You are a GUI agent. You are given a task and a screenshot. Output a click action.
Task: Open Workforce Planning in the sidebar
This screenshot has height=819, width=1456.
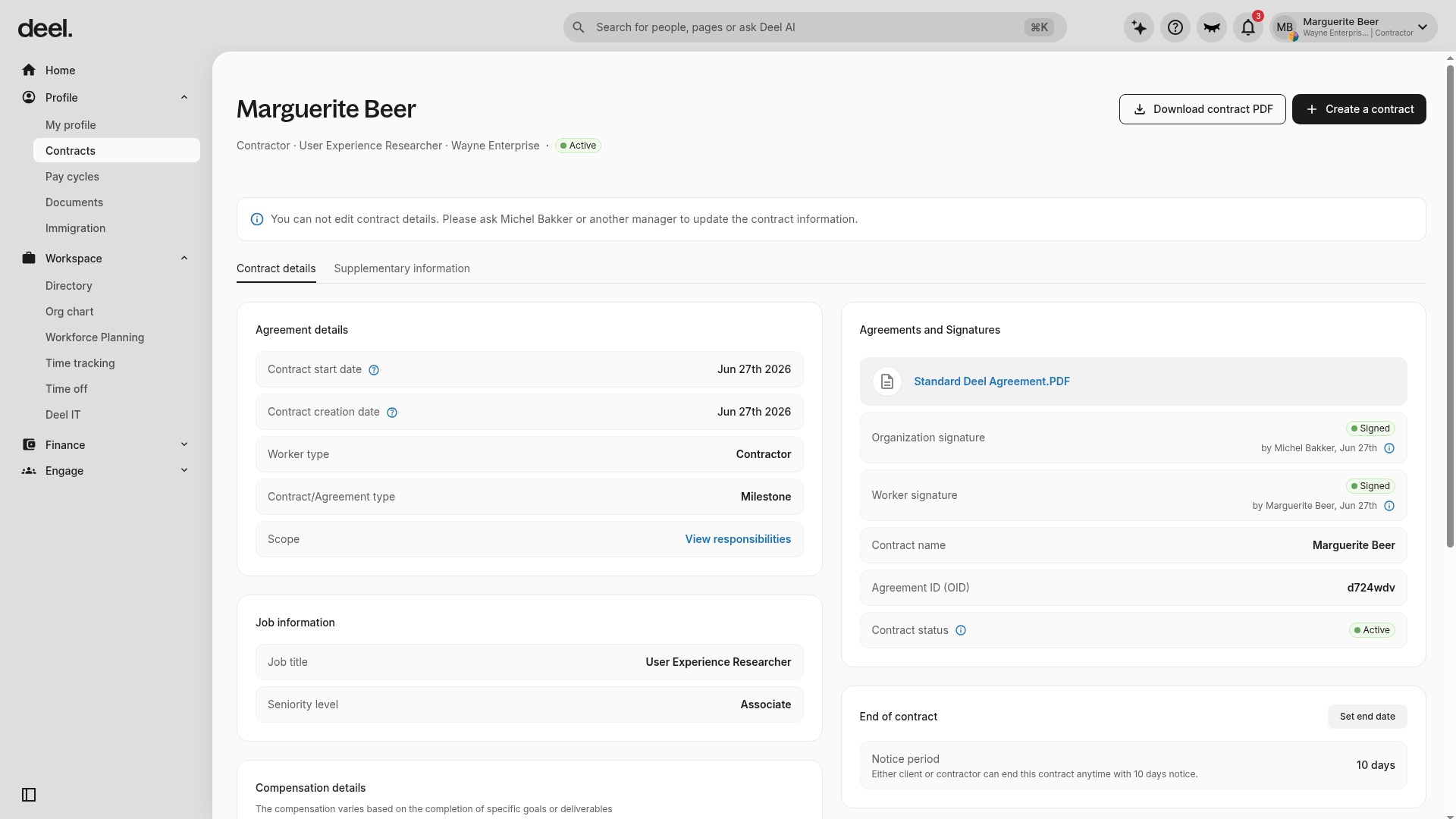pyautogui.click(x=117, y=337)
